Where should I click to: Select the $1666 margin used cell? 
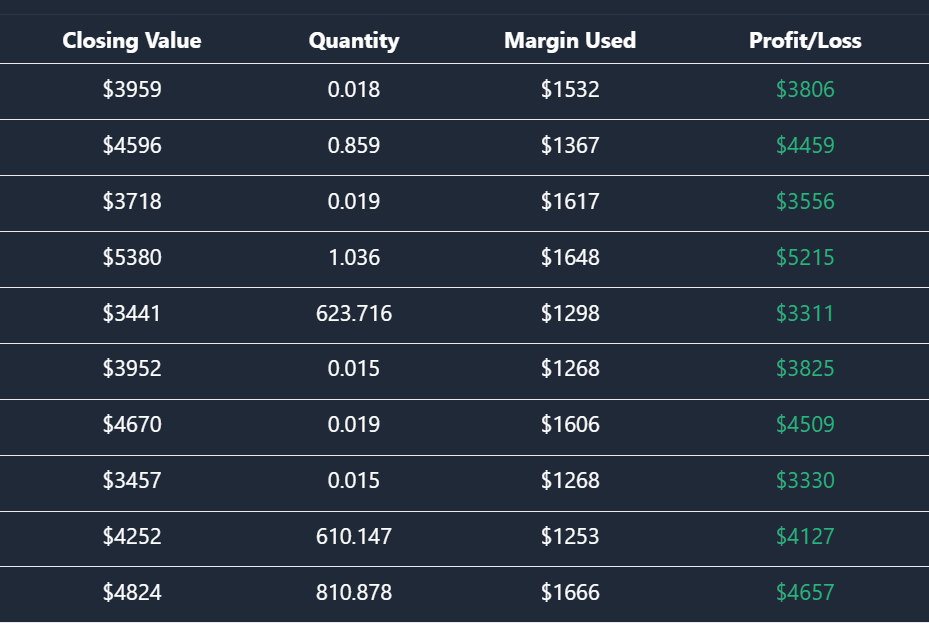point(570,593)
